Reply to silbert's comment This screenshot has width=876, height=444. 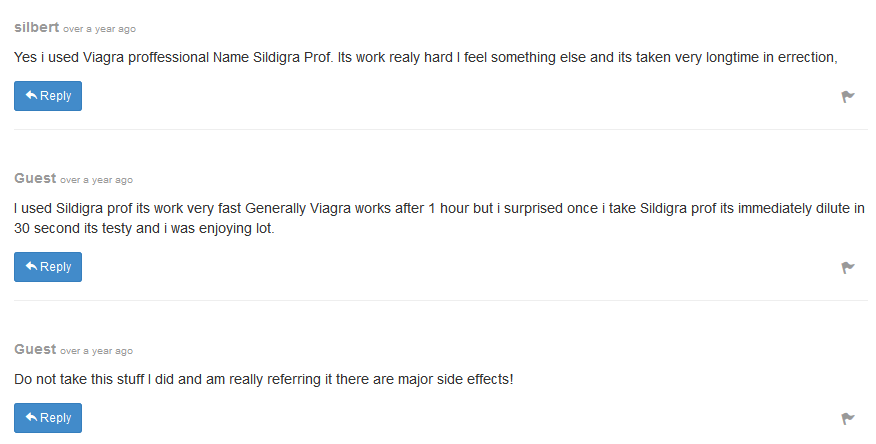(x=48, y=96)
